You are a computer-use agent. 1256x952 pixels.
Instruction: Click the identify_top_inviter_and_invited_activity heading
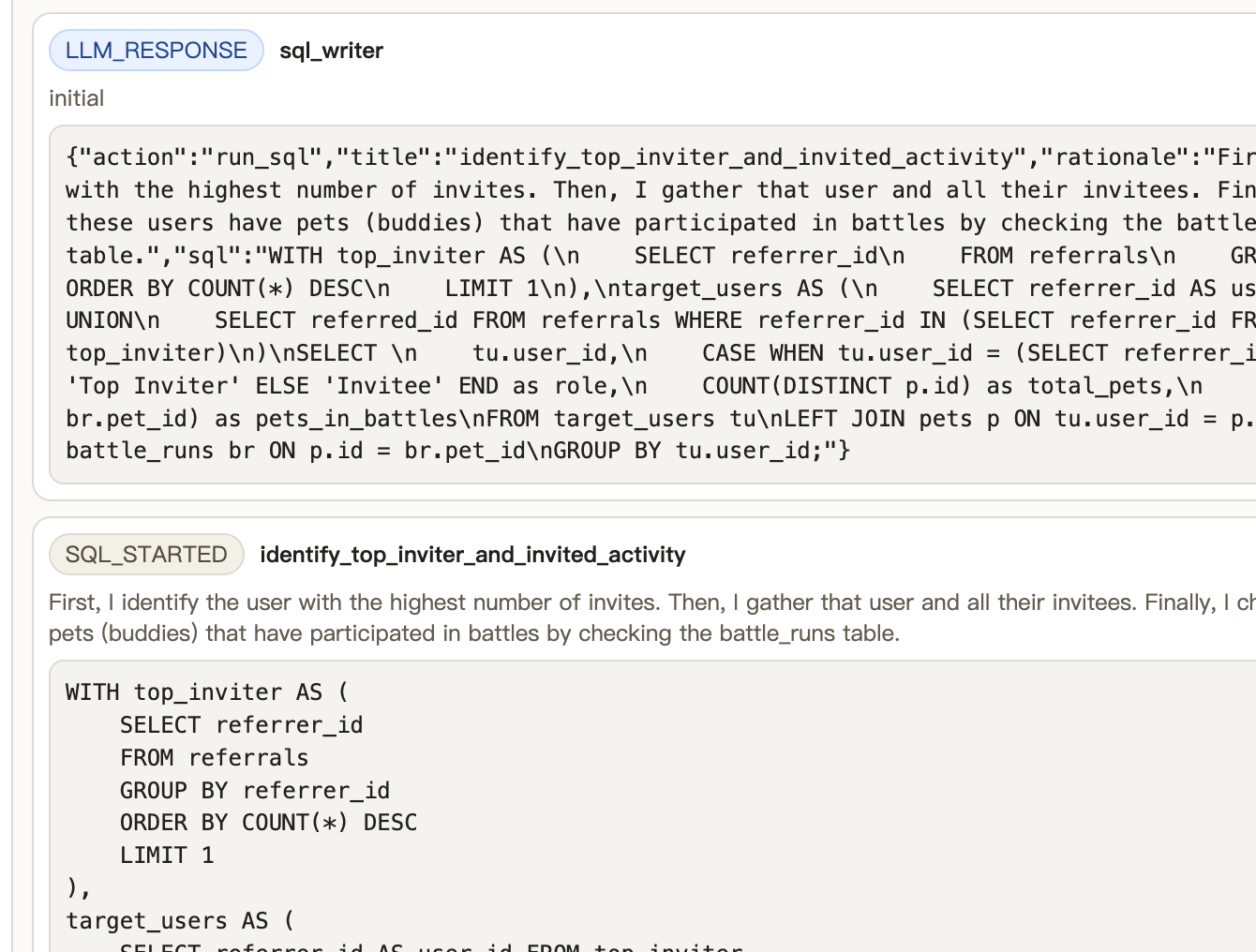coord(472,555)
